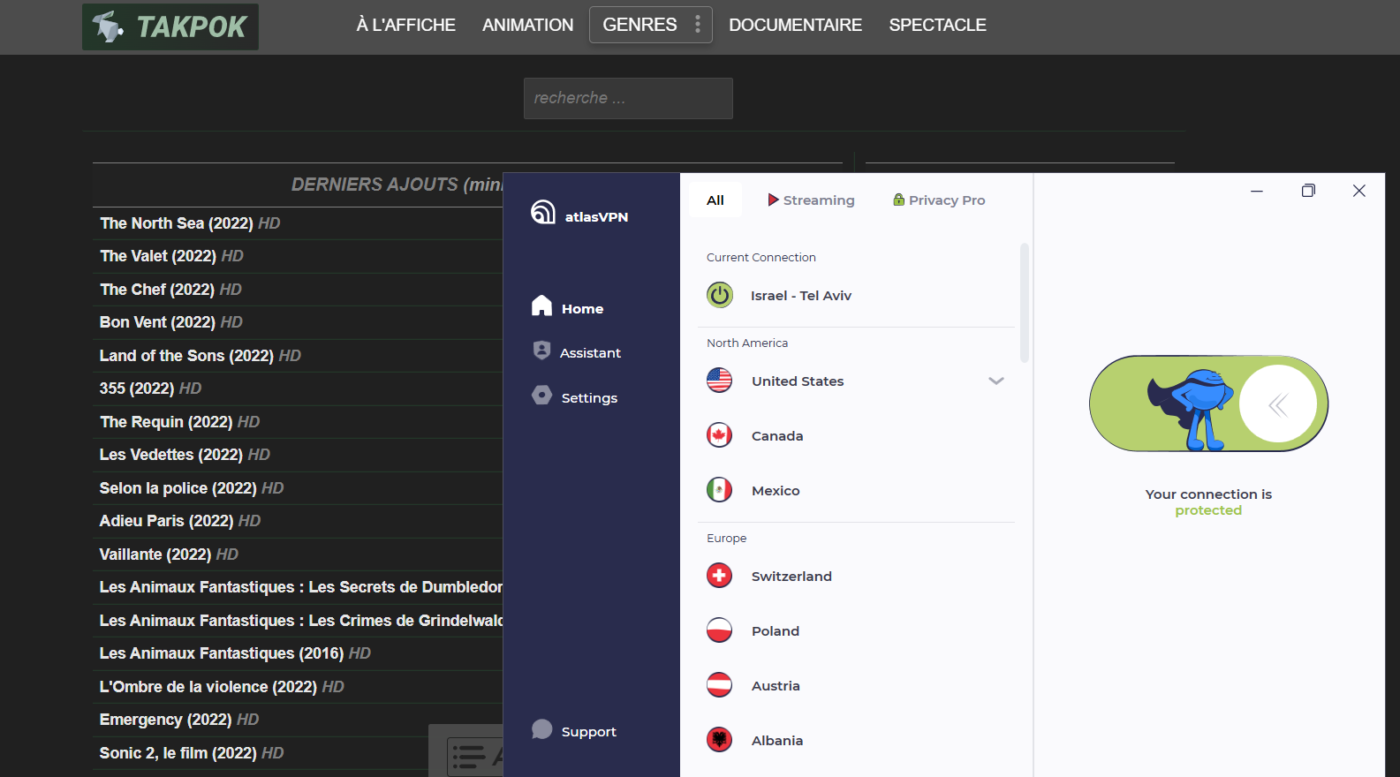Screen dimensions: 1400x777
Task: Click the server list vertical scrollbar
Action: [1024, 302]
